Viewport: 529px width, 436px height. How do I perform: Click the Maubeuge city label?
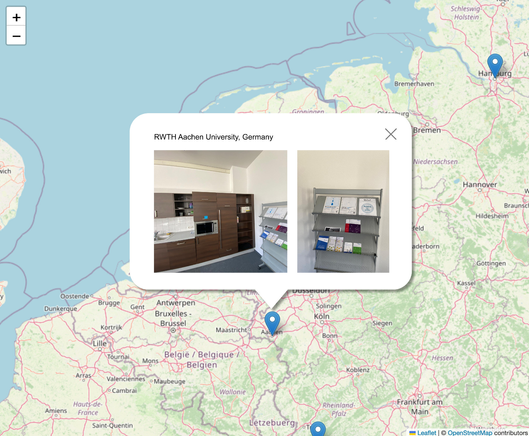pyautogui.click(x=169, y=381)
